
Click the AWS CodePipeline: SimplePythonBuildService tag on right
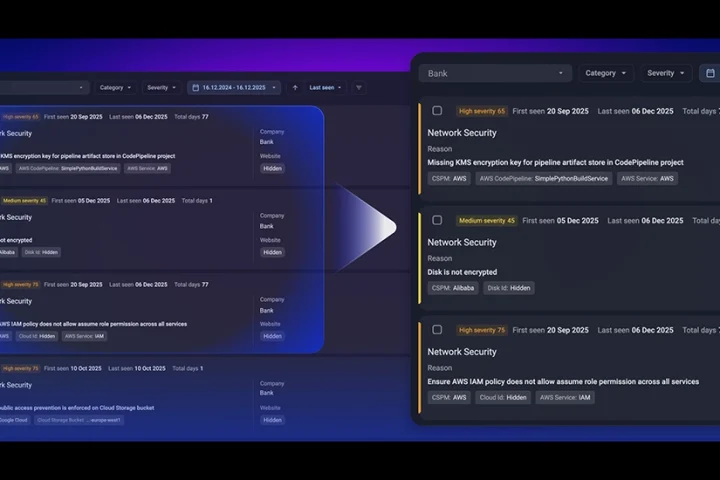(x=542, y=178)
